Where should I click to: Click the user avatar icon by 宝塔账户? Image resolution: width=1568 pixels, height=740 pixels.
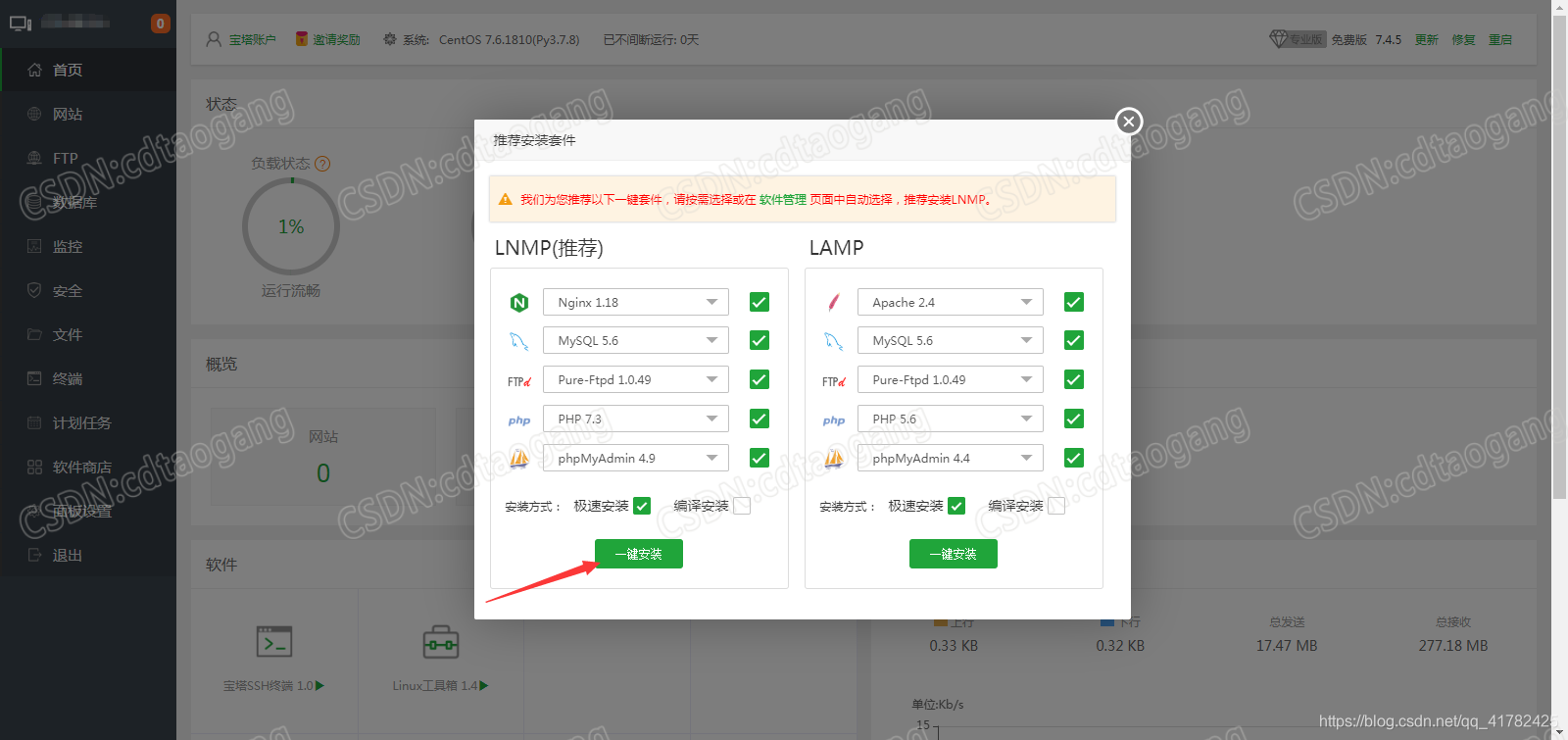[214, 39]
